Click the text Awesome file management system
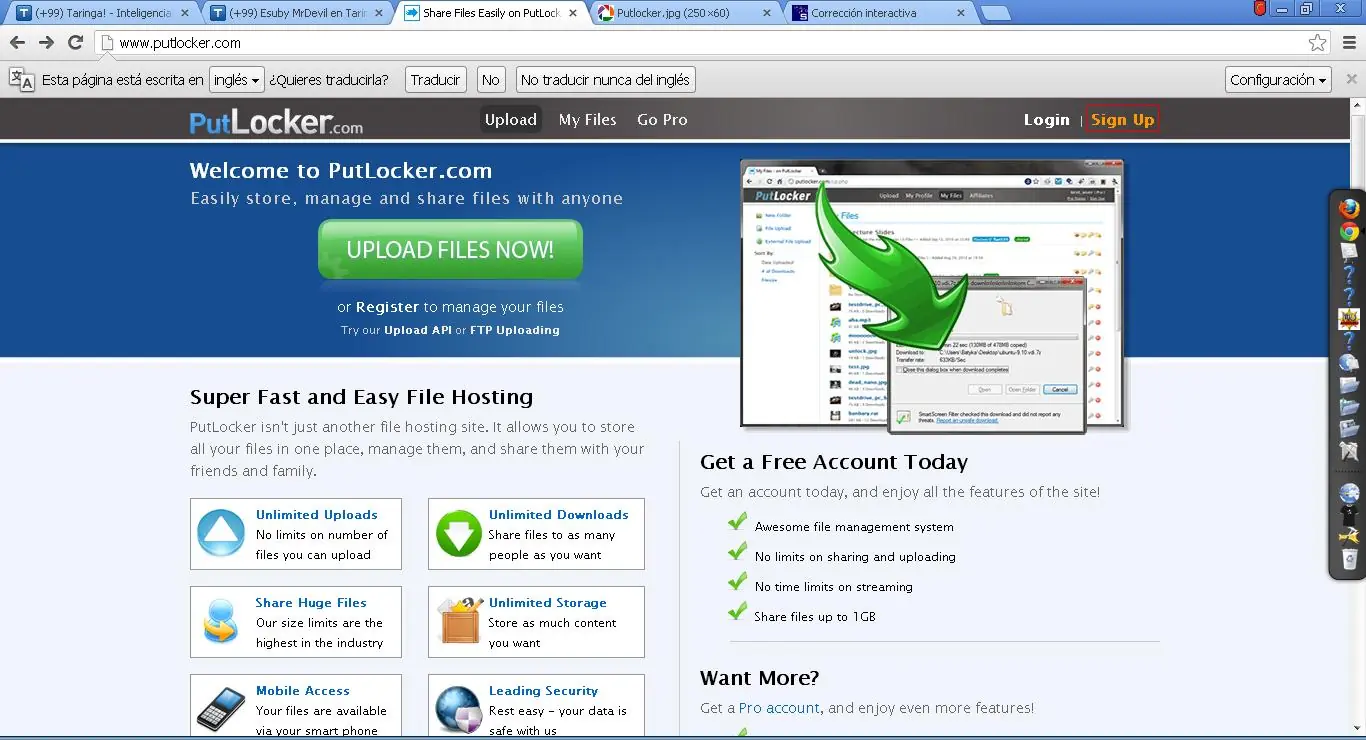1366x740 pixels. tap(854, 527)
